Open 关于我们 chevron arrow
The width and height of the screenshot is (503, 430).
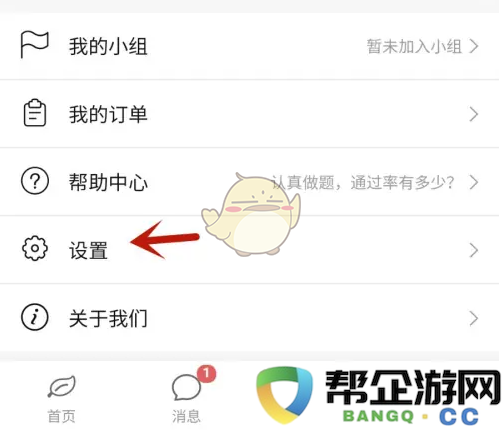click(474, 319)
